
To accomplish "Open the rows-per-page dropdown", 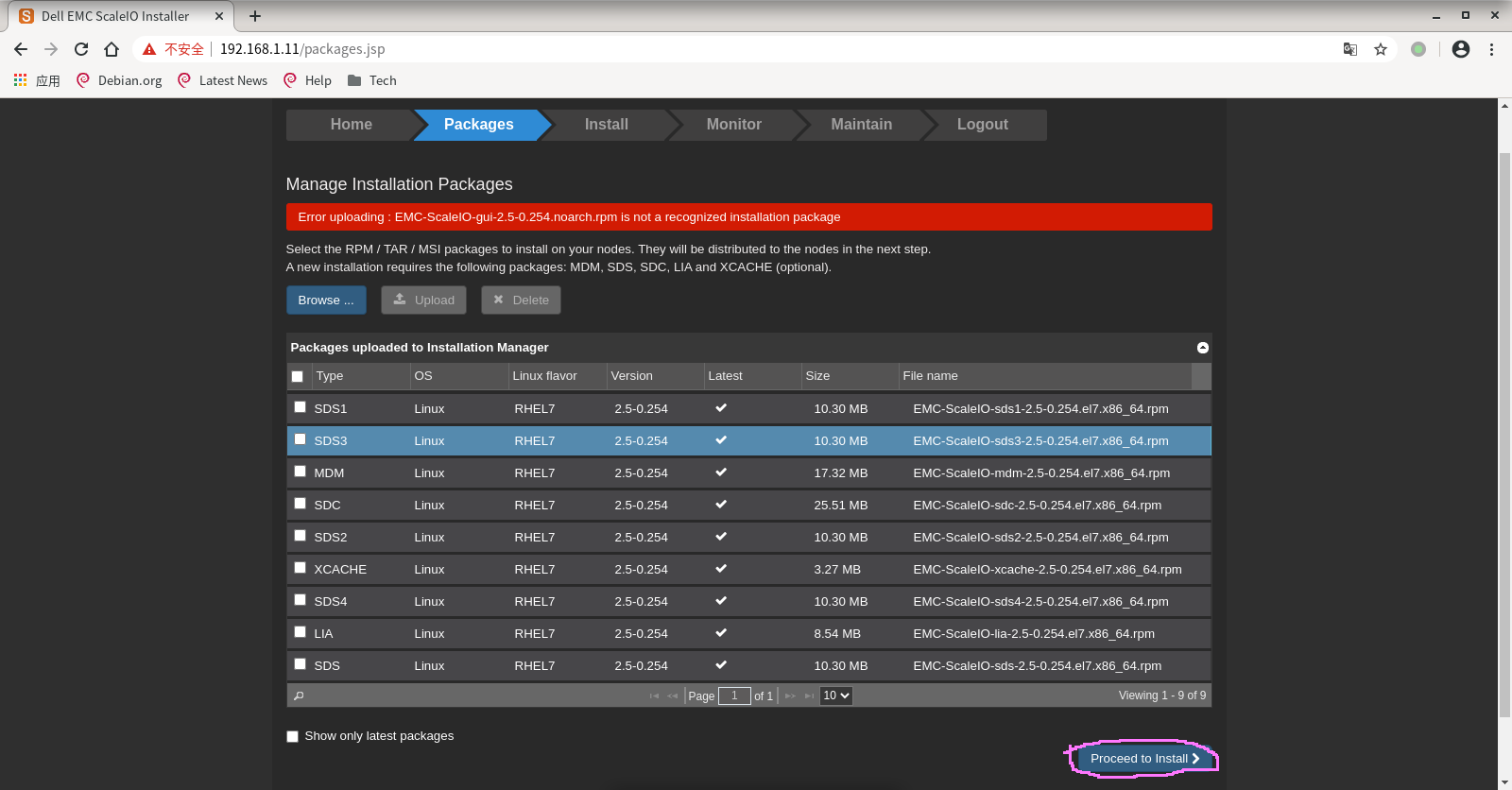I will click(x=835, y=696).
